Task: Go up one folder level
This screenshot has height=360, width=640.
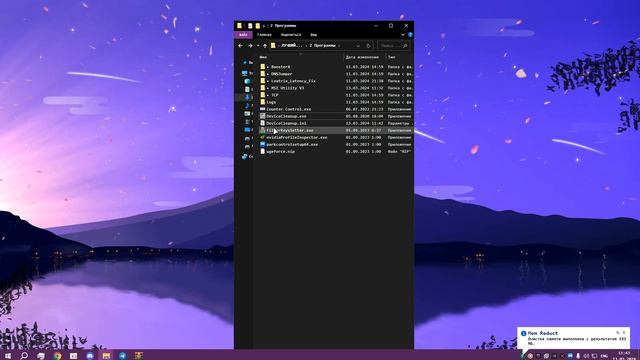Action: [265, 46]
